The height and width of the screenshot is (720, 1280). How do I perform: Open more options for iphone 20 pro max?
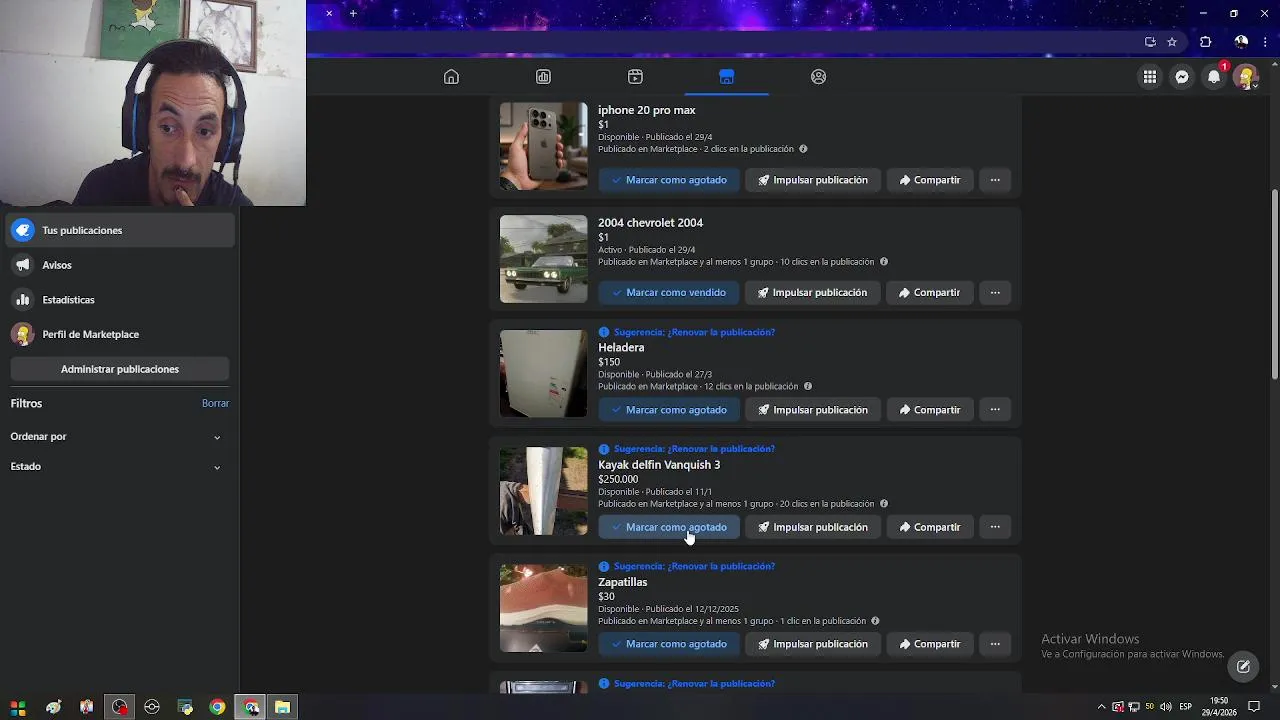995,180
